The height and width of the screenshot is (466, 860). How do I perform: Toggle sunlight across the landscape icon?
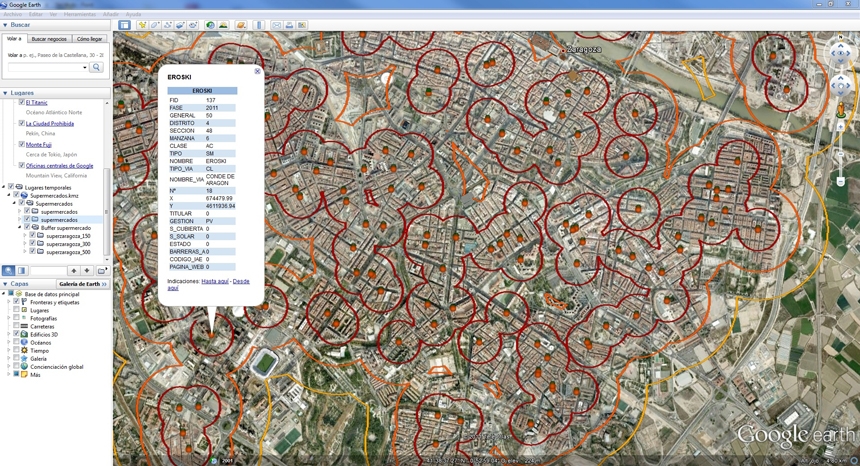223,25
